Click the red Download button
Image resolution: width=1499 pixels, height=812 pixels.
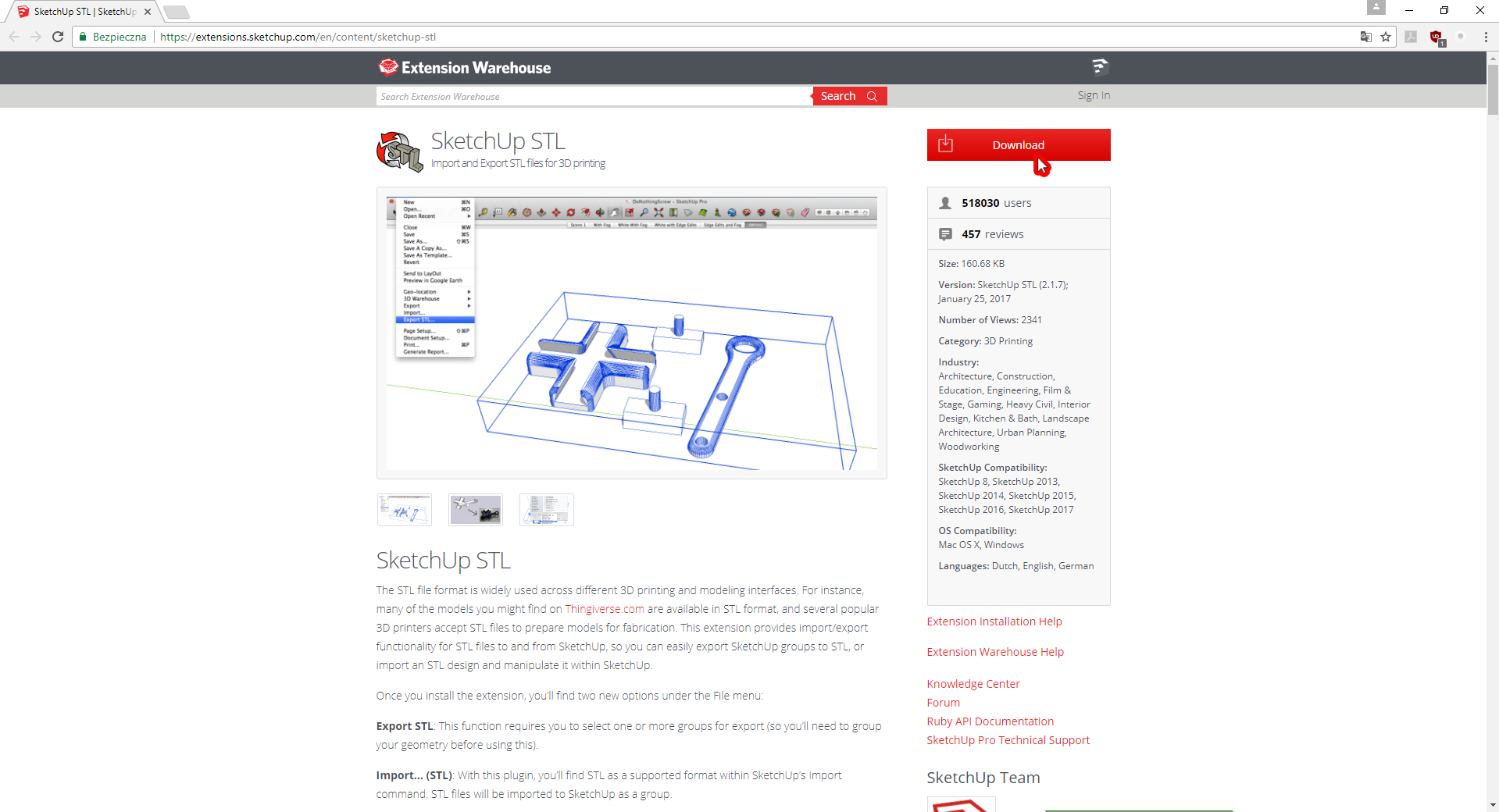coord(1018,145)
